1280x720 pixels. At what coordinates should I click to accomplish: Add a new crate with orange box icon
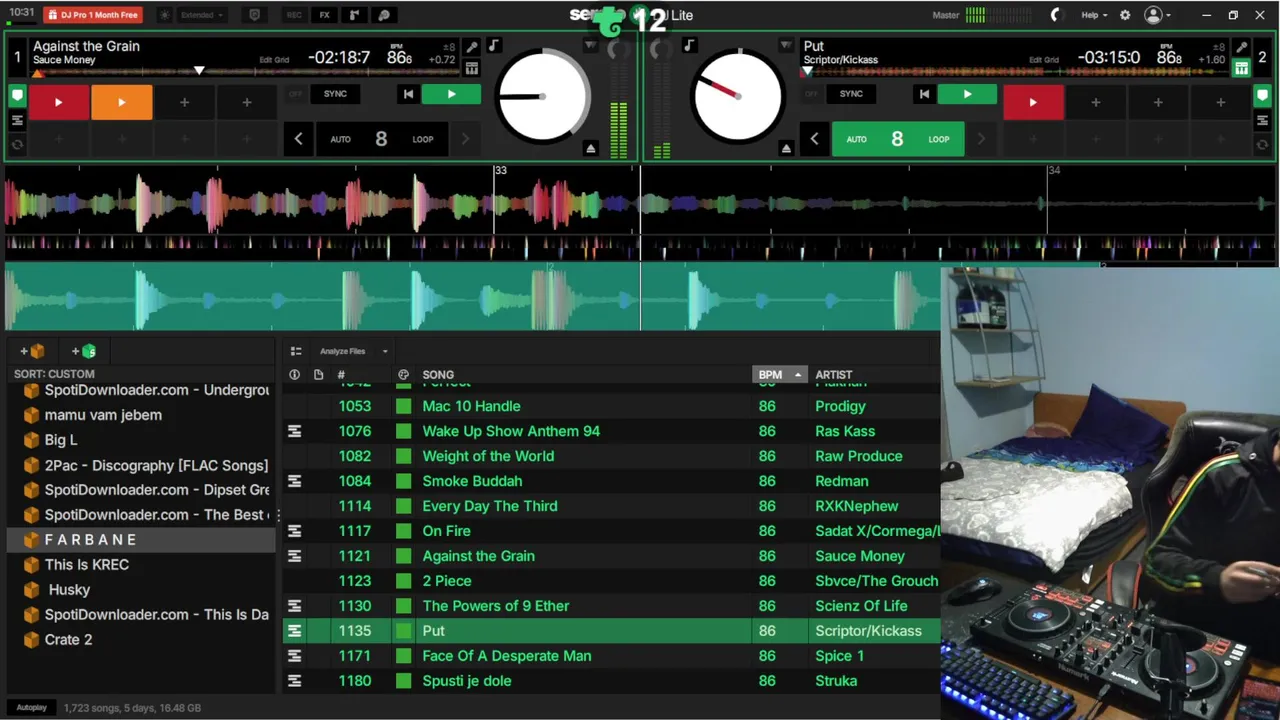[32, 351]
